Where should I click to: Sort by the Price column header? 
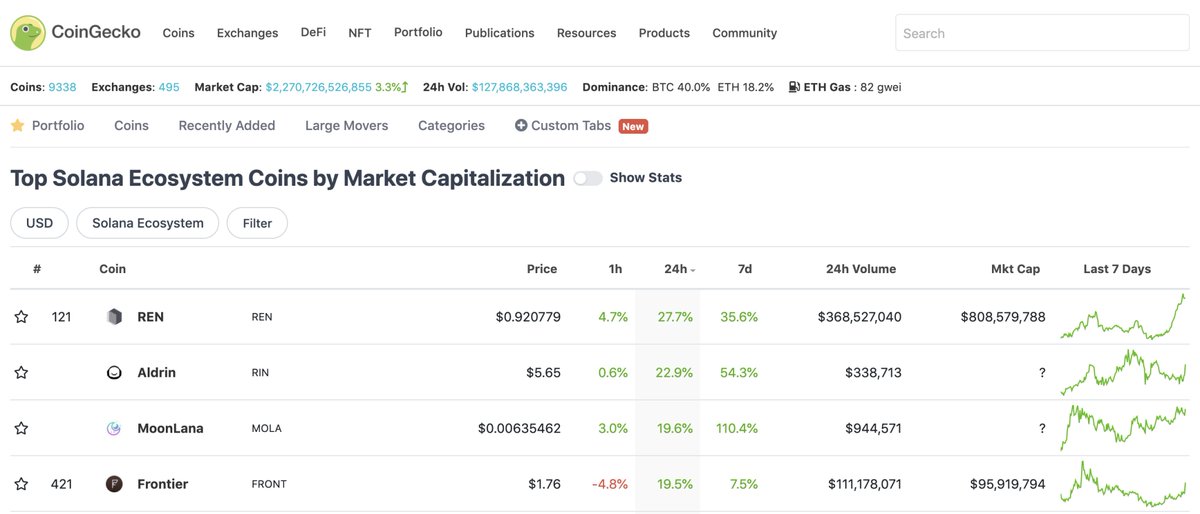click(542, 269)
